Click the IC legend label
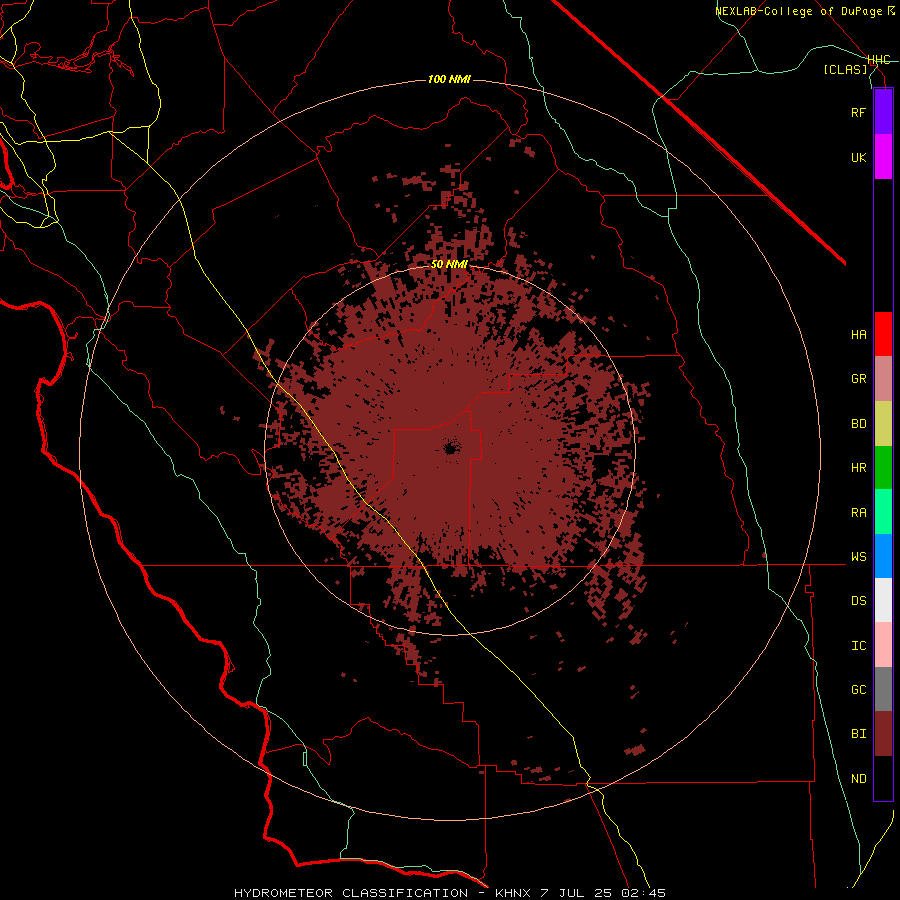This screenshot has height=900, width=900. click(859, 645)
